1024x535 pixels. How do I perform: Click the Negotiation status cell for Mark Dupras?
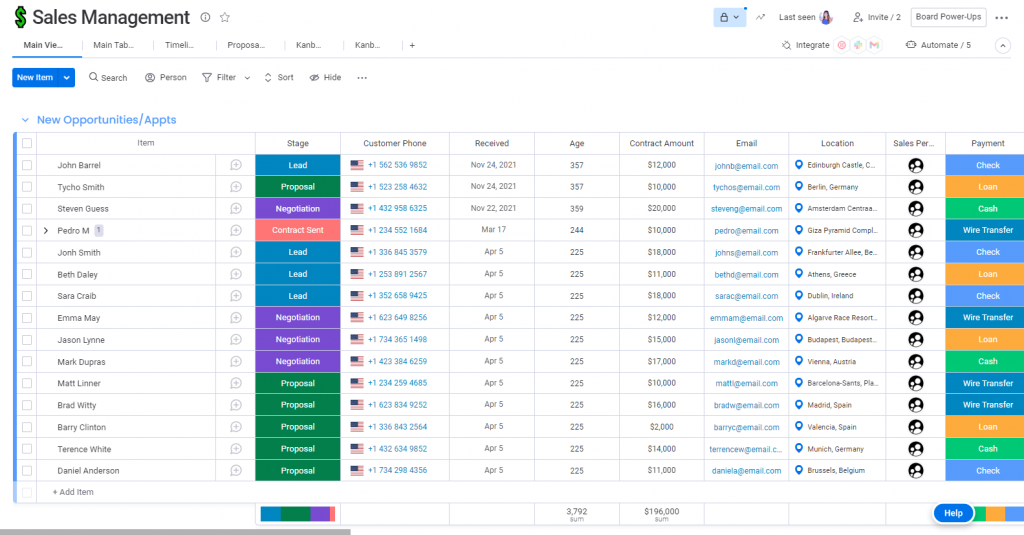point(298,361)
